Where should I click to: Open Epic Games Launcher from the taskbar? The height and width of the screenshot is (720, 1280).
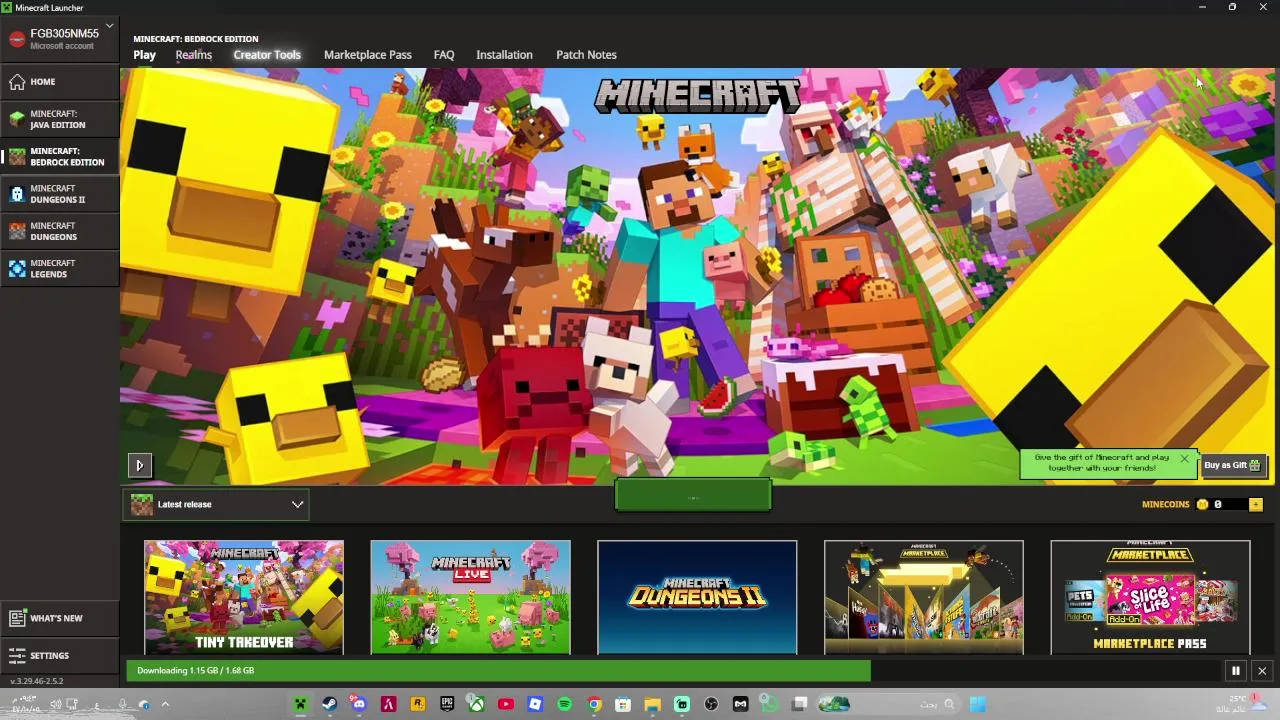click(x=447, y=704)
